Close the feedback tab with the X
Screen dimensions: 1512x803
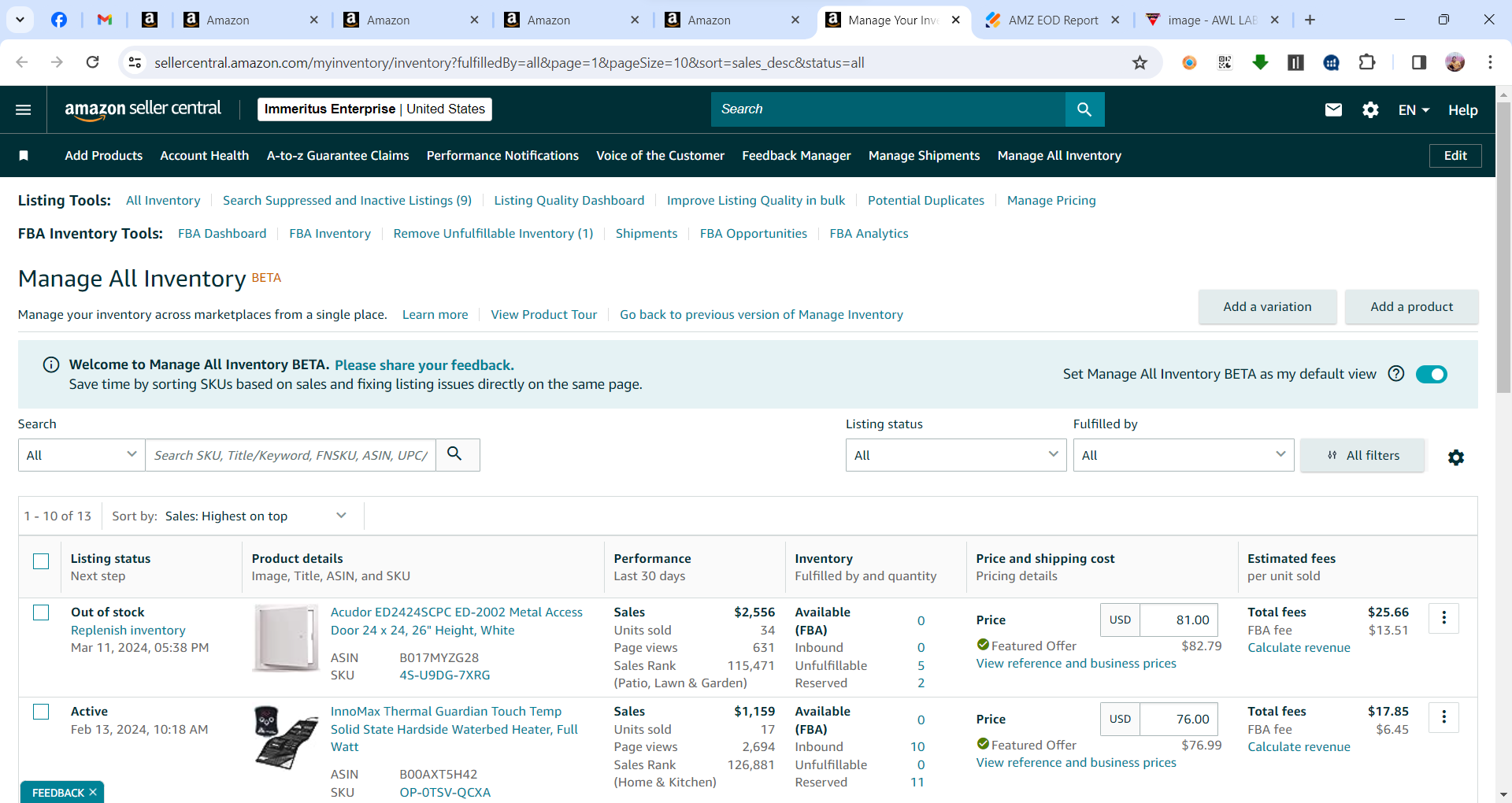[93, 792]
